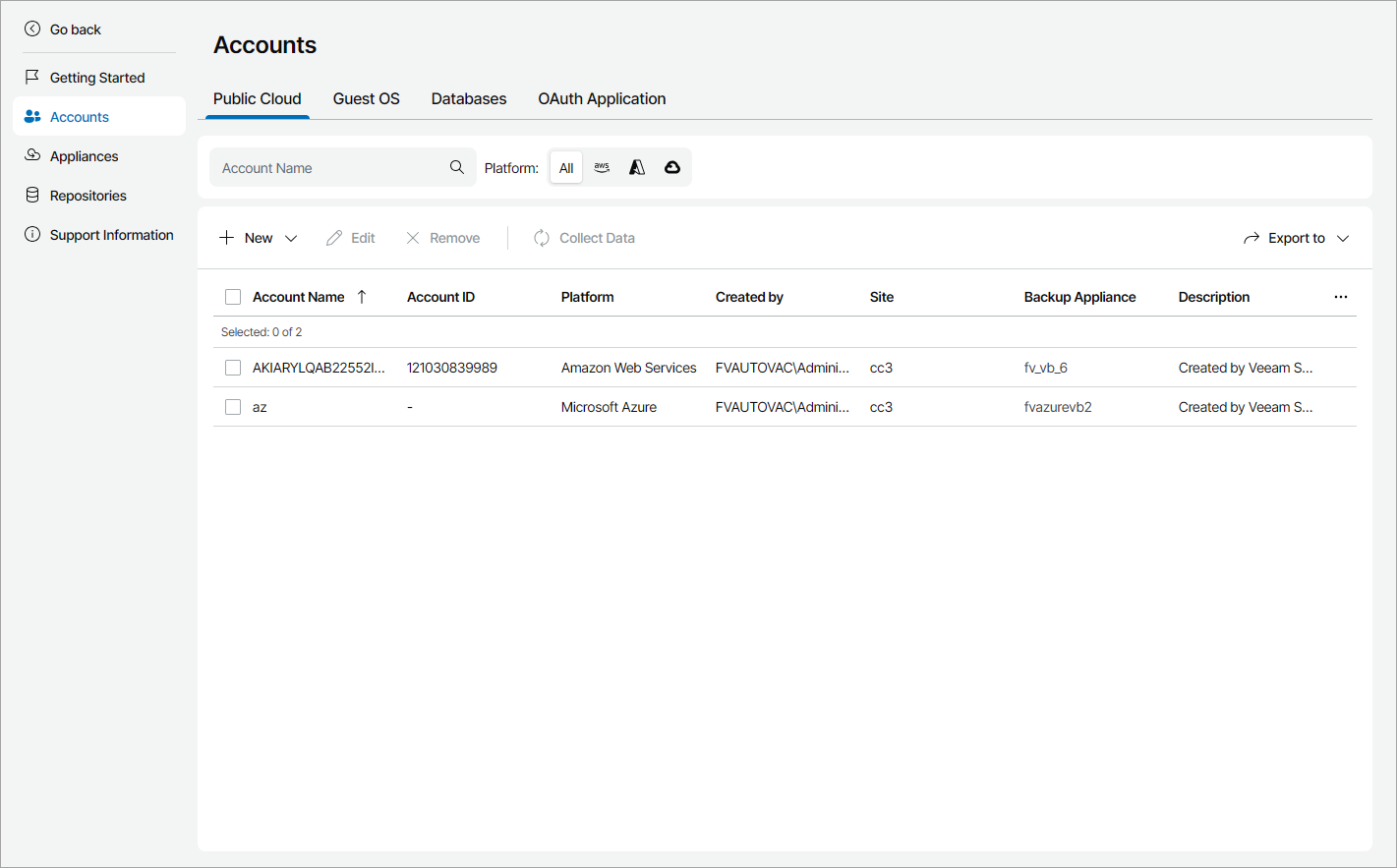1397x868 pixels.
Task: Click the search magnifier icon
Action: point(457,167)
